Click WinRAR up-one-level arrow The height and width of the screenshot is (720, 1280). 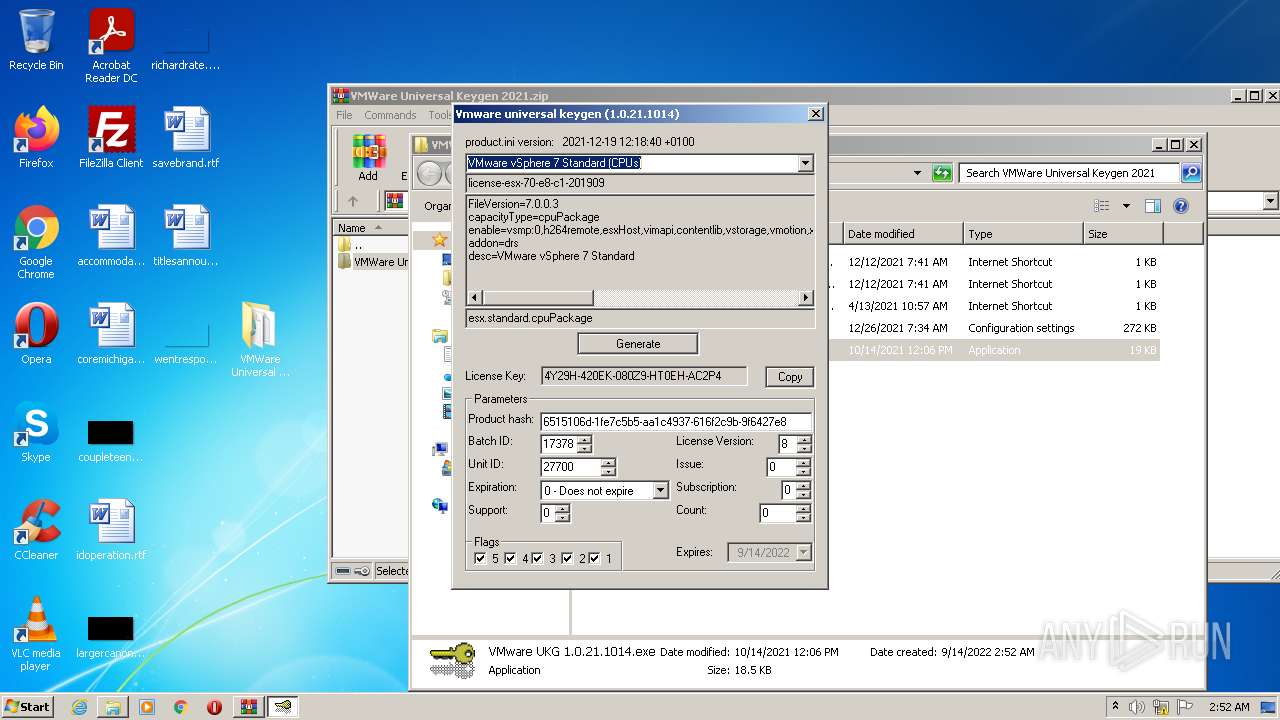pos(352,201)
